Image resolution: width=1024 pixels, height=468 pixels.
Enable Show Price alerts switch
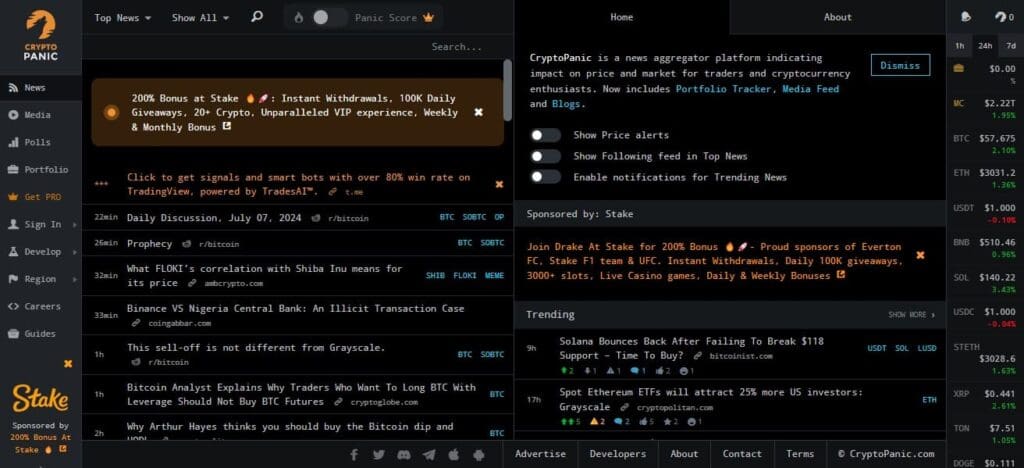pos(545,135)
